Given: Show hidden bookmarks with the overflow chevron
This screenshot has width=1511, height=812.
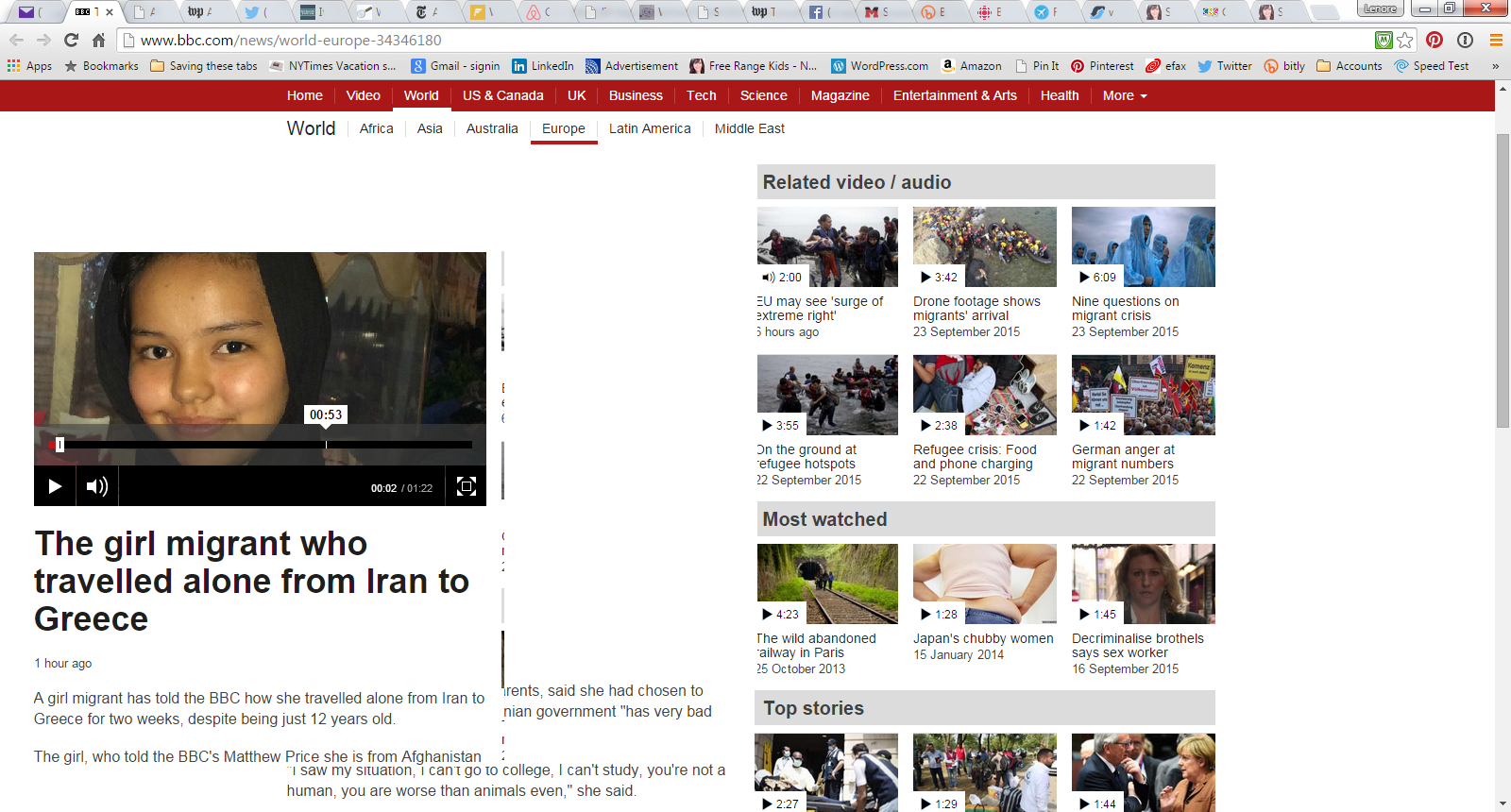Looking at the screenshot, I should [x=1495, y=66].
